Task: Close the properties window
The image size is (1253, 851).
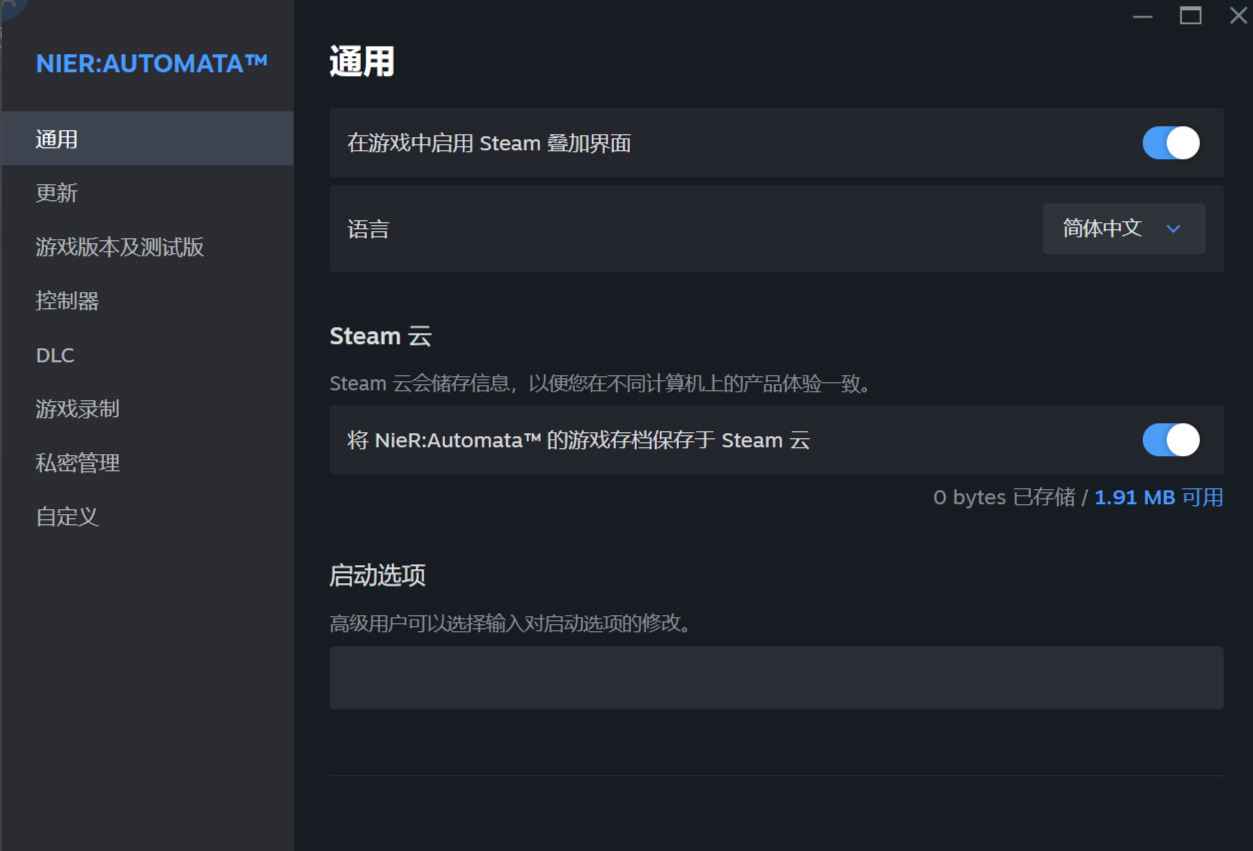Action: (x=1237, y=16)
